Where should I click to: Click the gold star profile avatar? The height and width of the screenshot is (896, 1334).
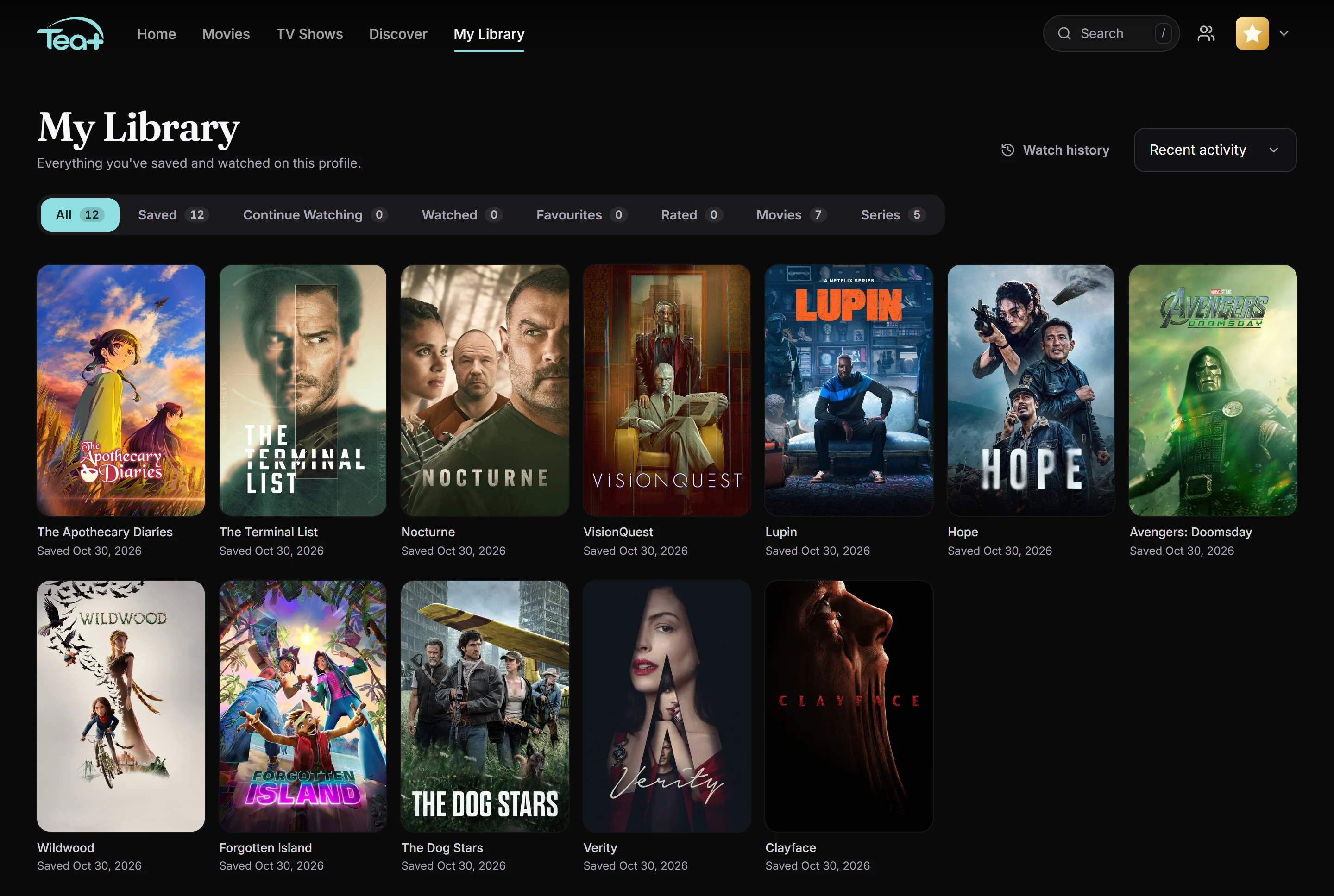tap(1252, 34)
